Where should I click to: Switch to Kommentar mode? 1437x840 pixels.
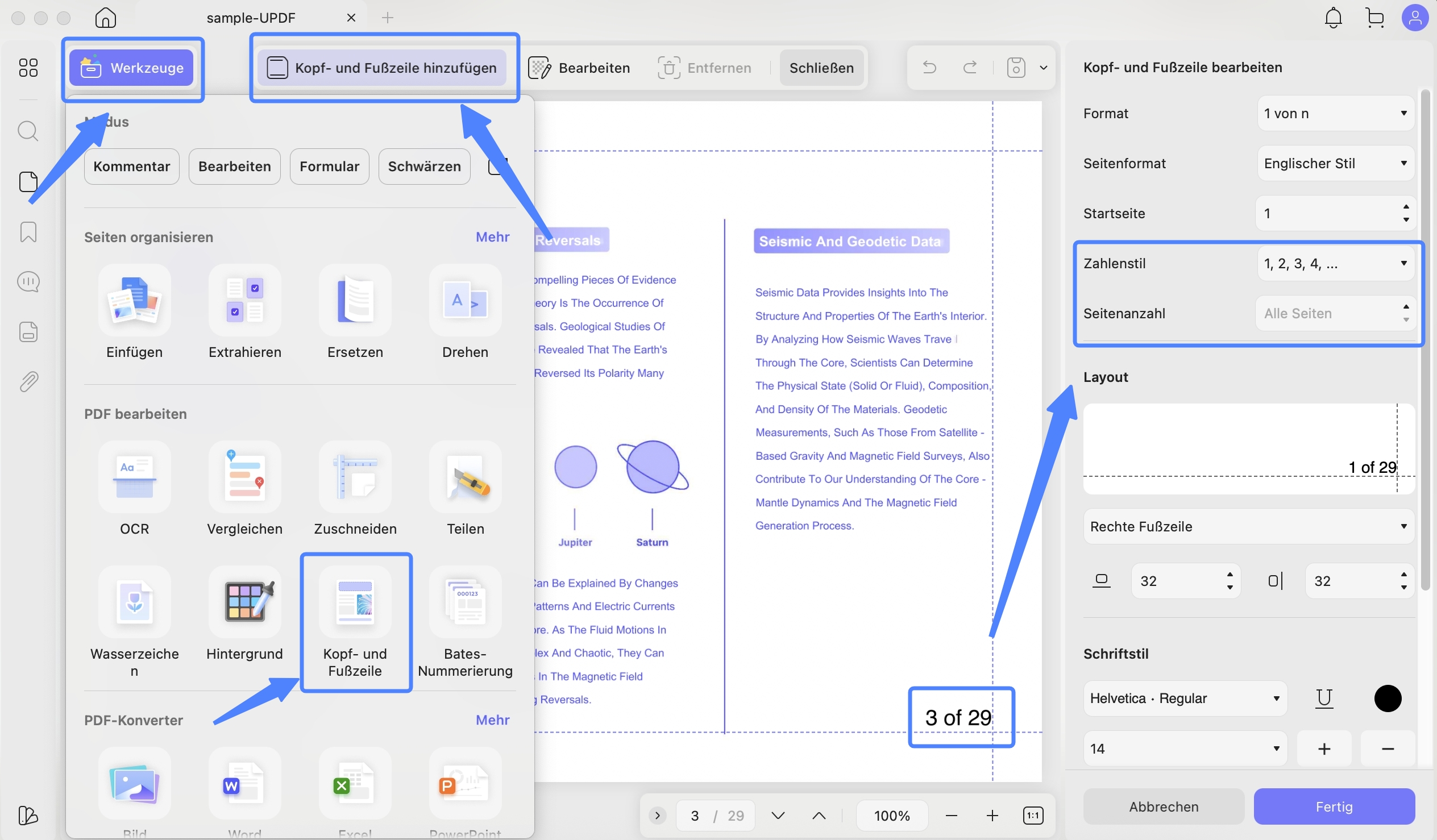[x=132, y=167]
